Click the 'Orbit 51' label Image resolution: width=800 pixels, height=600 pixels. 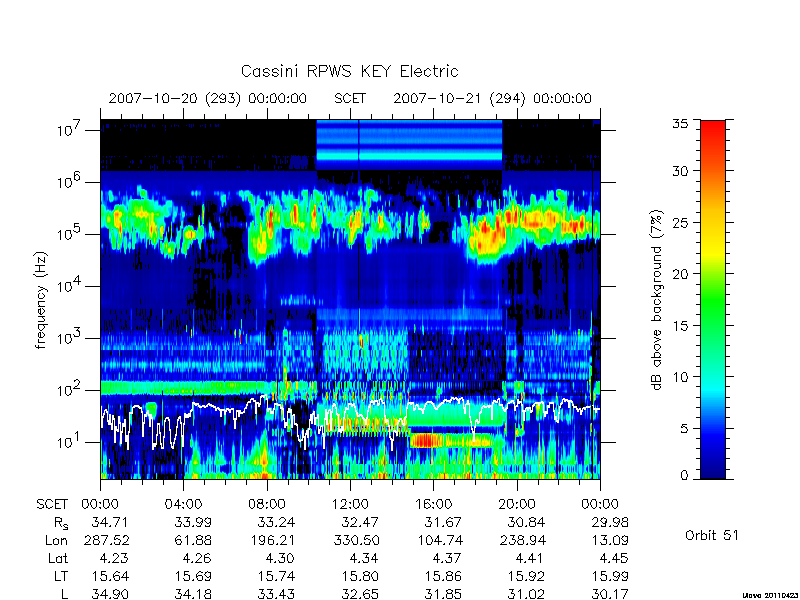pyautogui.click(x=712, y=536)
